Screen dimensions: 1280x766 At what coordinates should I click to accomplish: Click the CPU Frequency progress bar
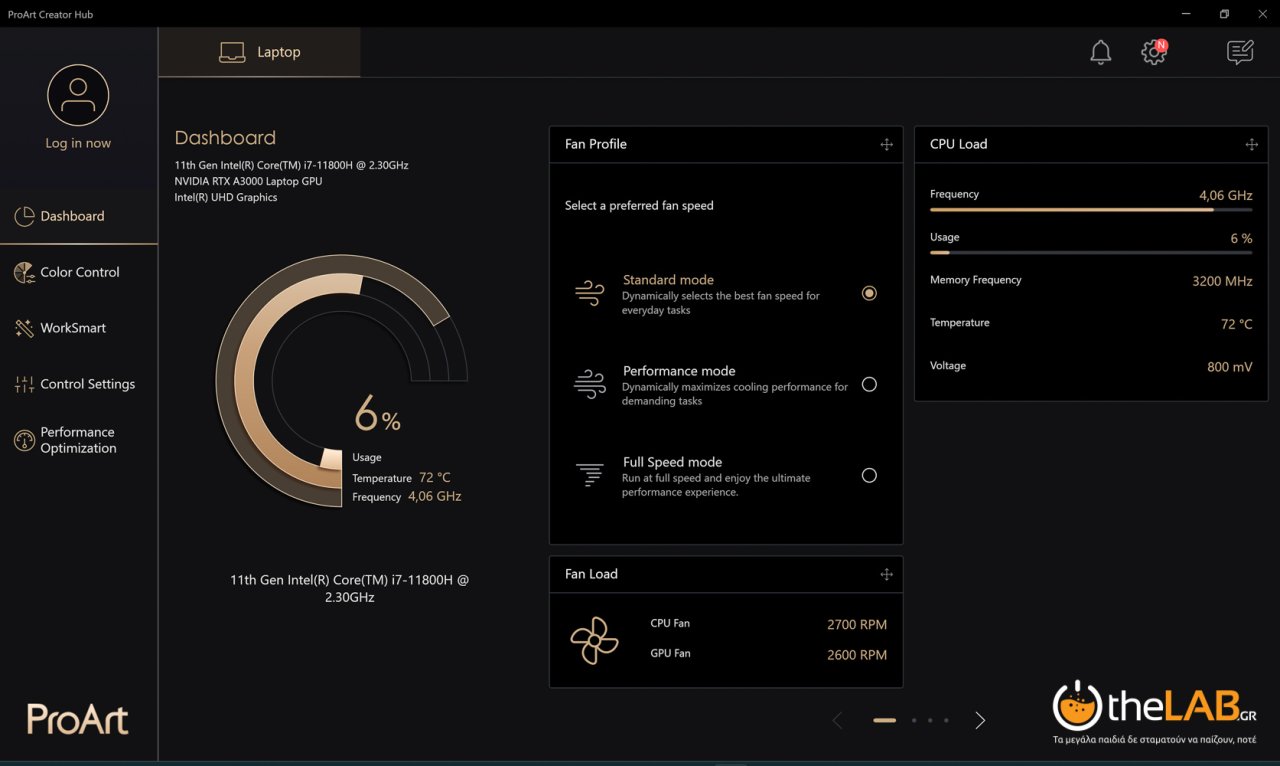[x=1090, y=210]
